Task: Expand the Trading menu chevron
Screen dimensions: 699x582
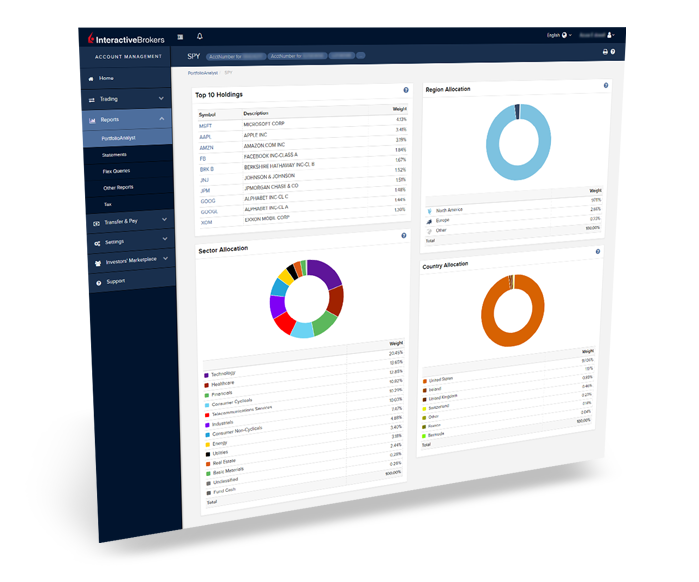Action: [161, 98]
